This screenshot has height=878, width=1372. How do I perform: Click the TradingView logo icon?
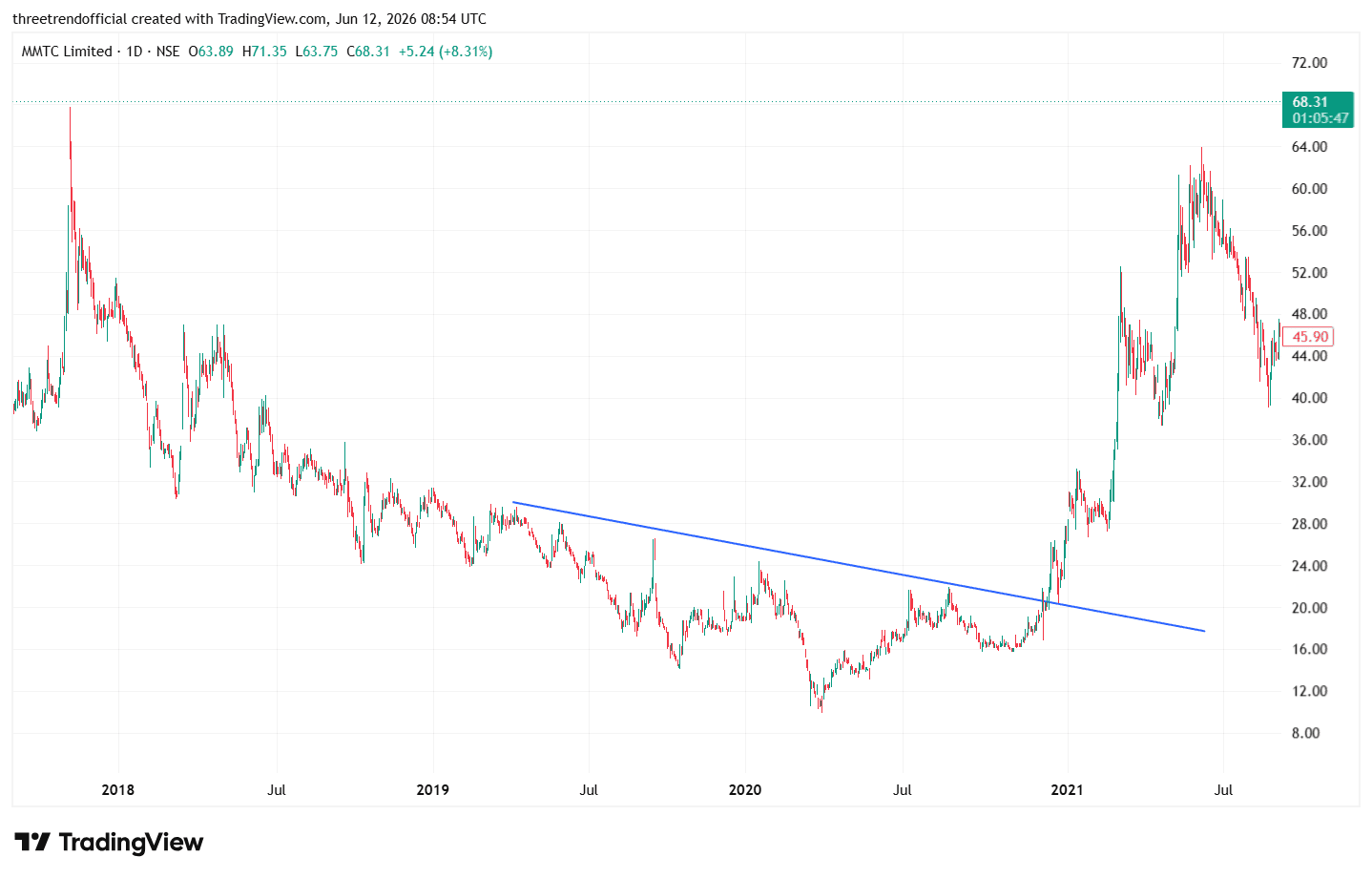point(32,842)
